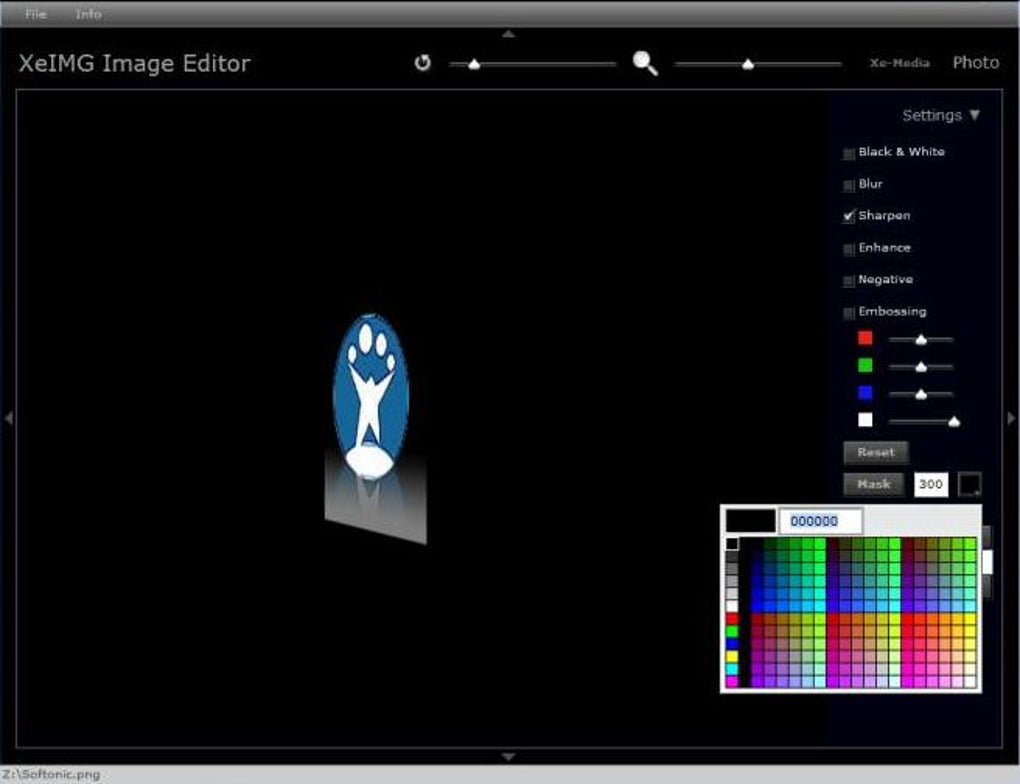
Task: Toggle the Embossing checkbox
Action: 849,313
